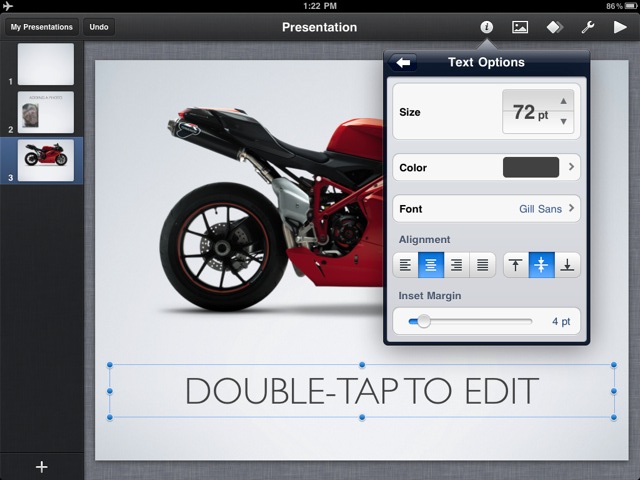Align text left
The height and width of the screenshot is (480, 640).
tap(405, 265)
